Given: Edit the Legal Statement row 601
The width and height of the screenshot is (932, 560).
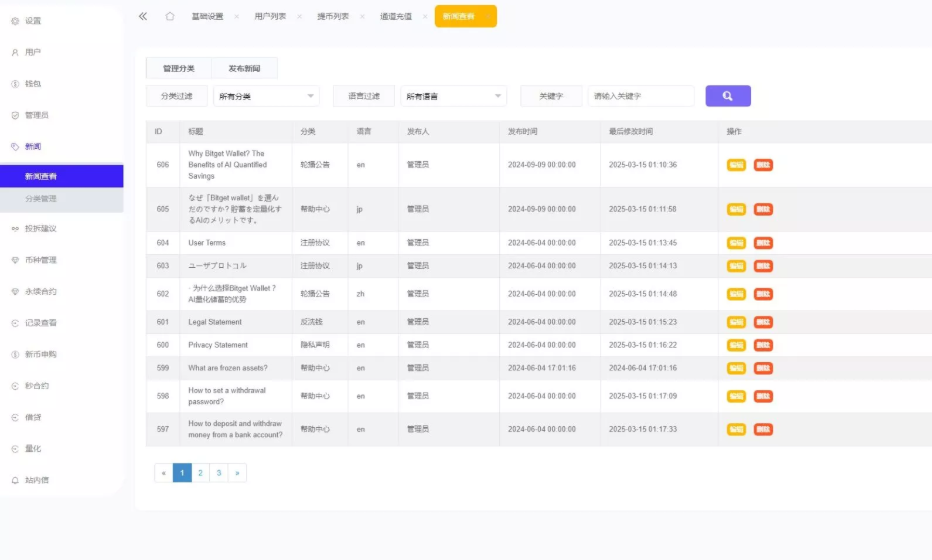Looking at the screenshot, I should 736,322.
